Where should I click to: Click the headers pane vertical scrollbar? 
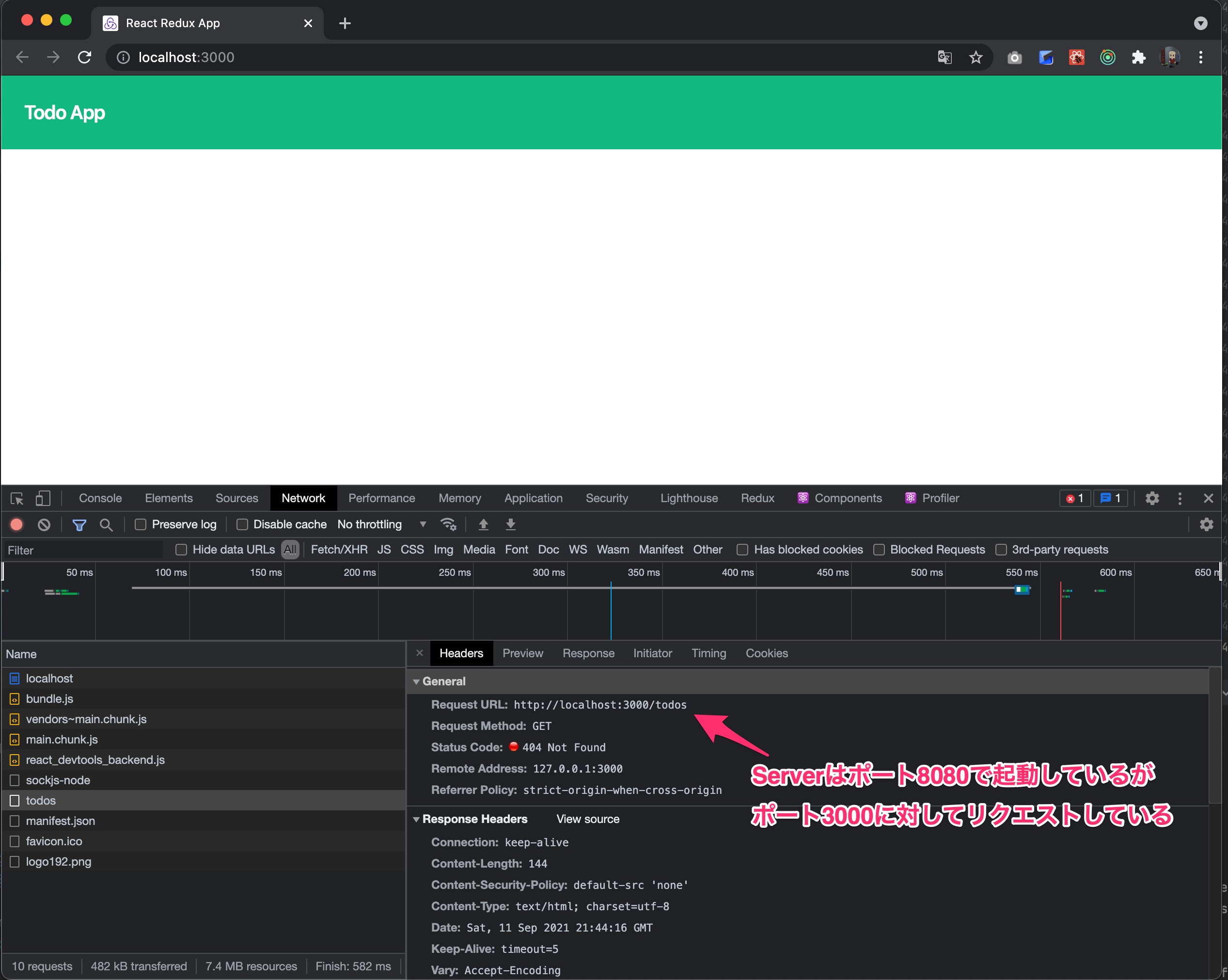[x=1214, y=735]
